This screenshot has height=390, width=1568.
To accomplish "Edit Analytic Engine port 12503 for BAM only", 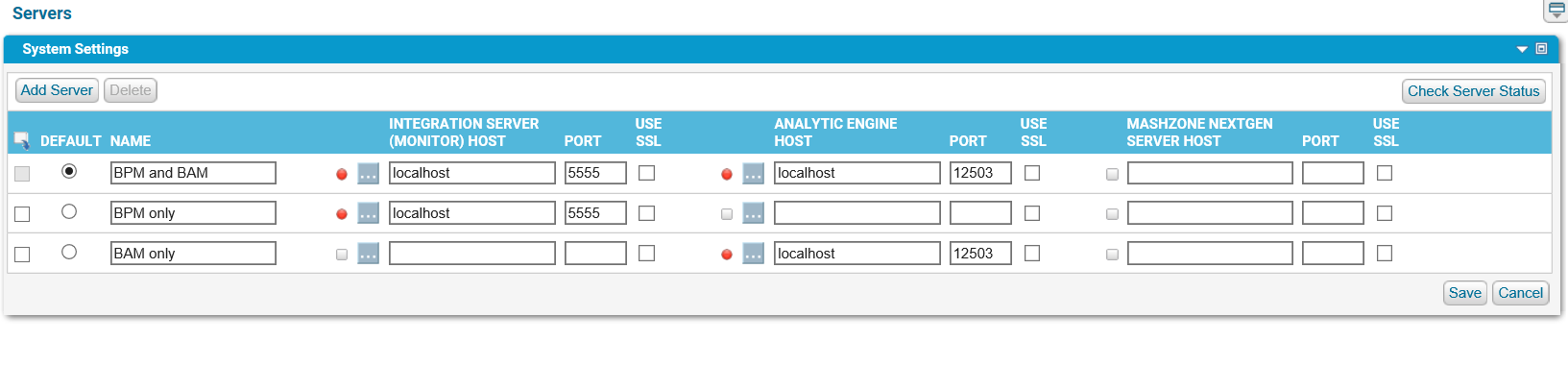I will click(980, 254).
